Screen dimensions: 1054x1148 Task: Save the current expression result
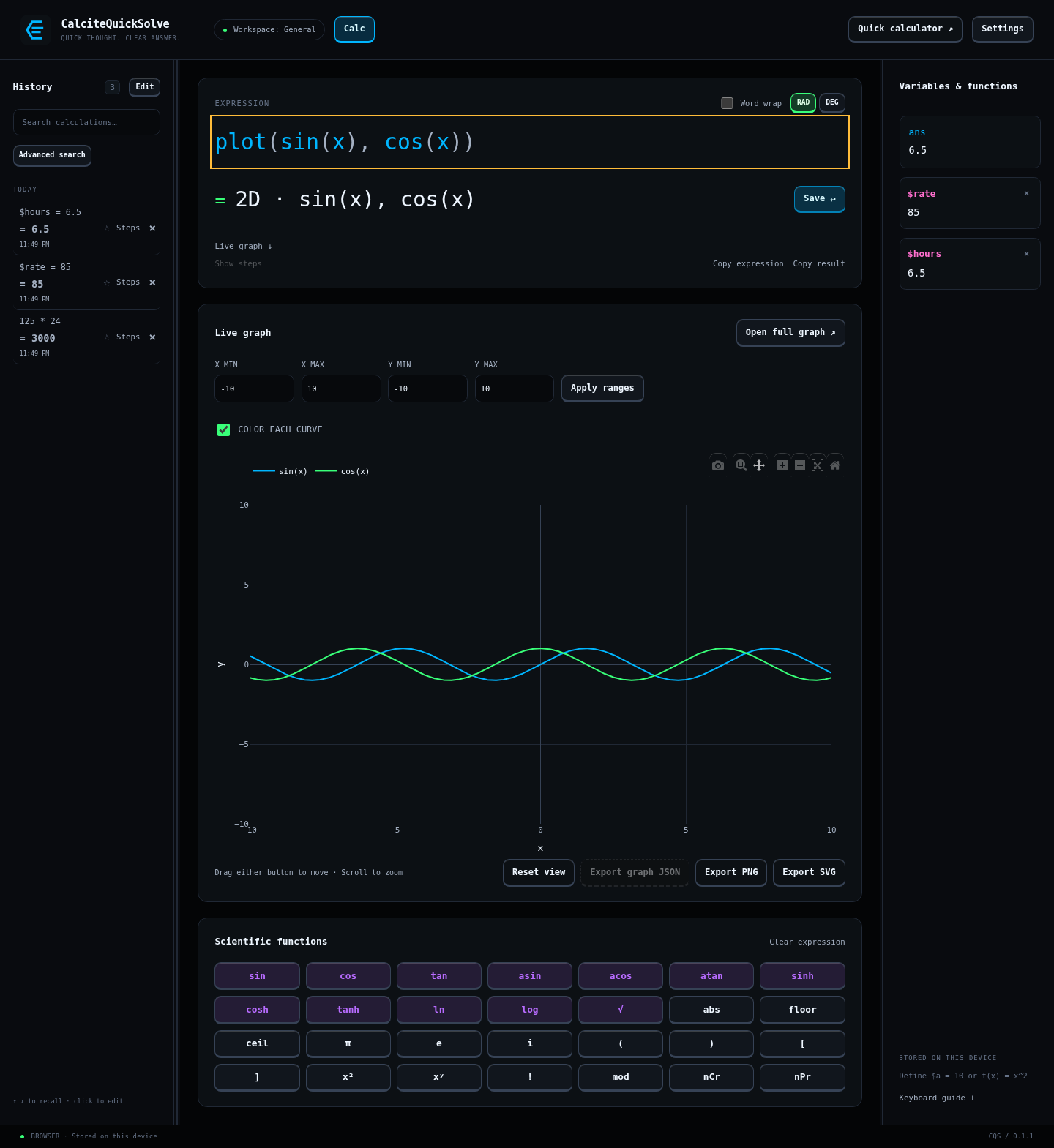click(x=820, y=199)
